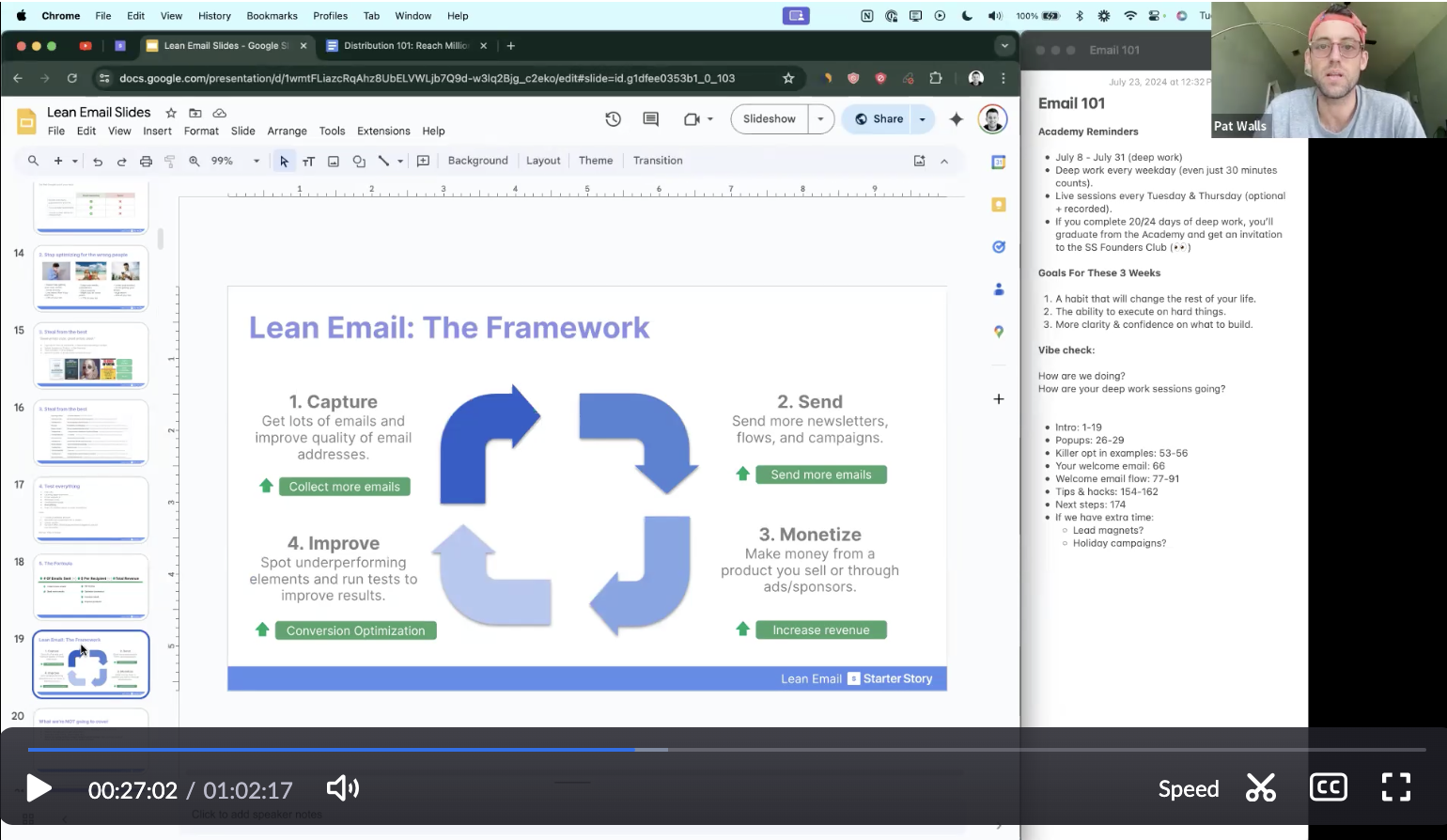Add a new slide plus button
The image size is (1447, 840).
pyautogui.click(x=58, y=161)
